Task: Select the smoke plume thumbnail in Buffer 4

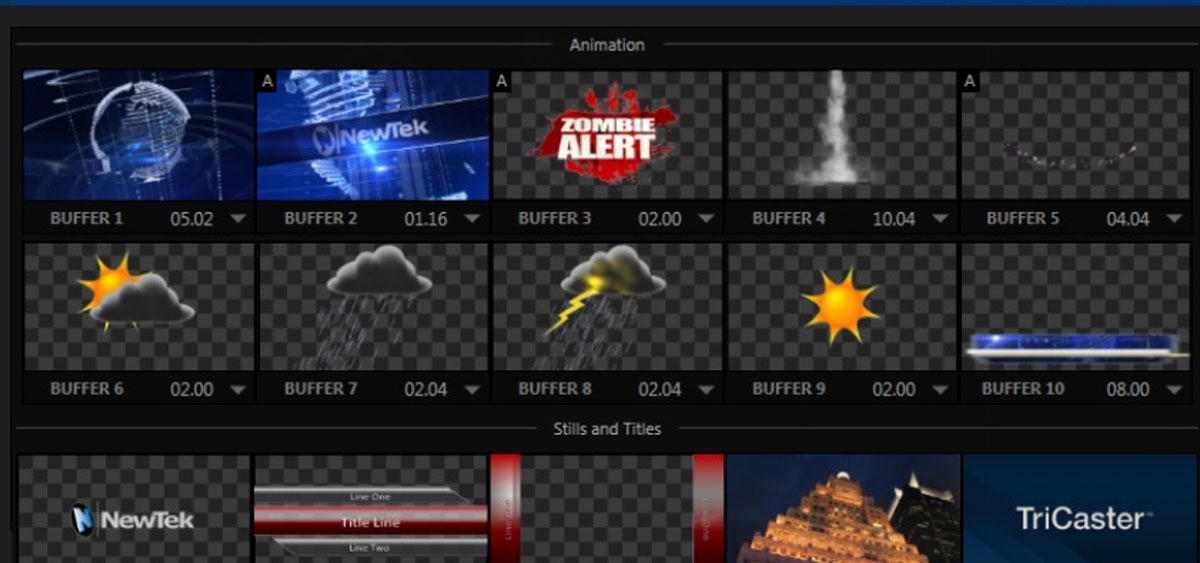Action: coord(841,135)
